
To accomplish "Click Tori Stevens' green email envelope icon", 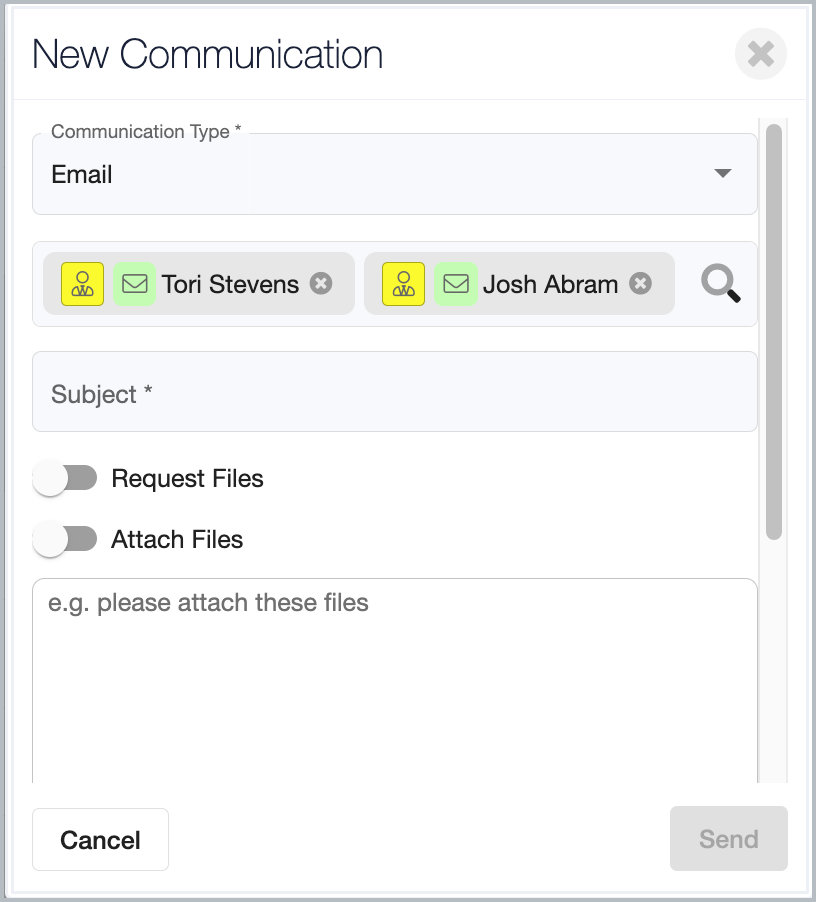I will coord(135,284).
